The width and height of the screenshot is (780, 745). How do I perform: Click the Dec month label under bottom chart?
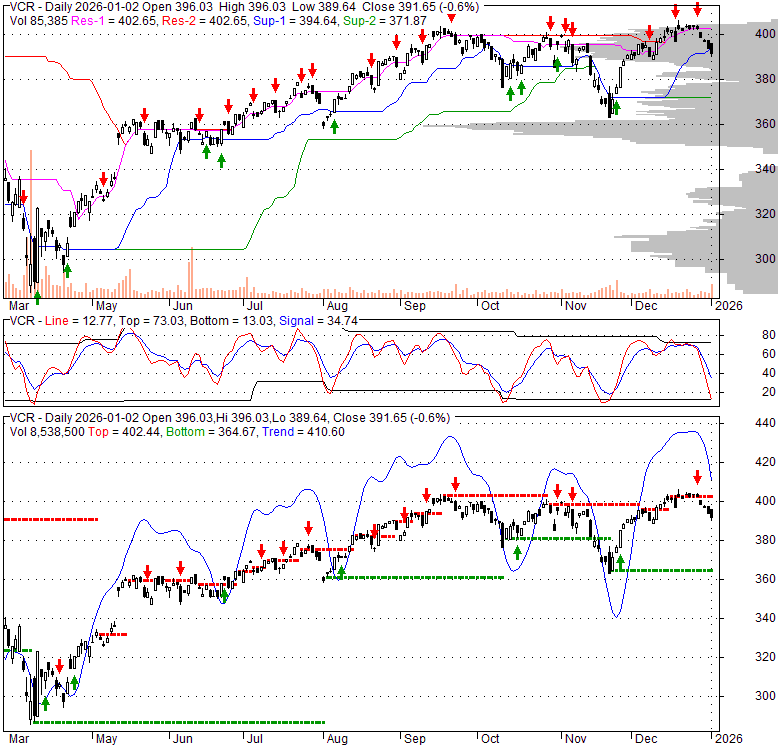(646, 739)
